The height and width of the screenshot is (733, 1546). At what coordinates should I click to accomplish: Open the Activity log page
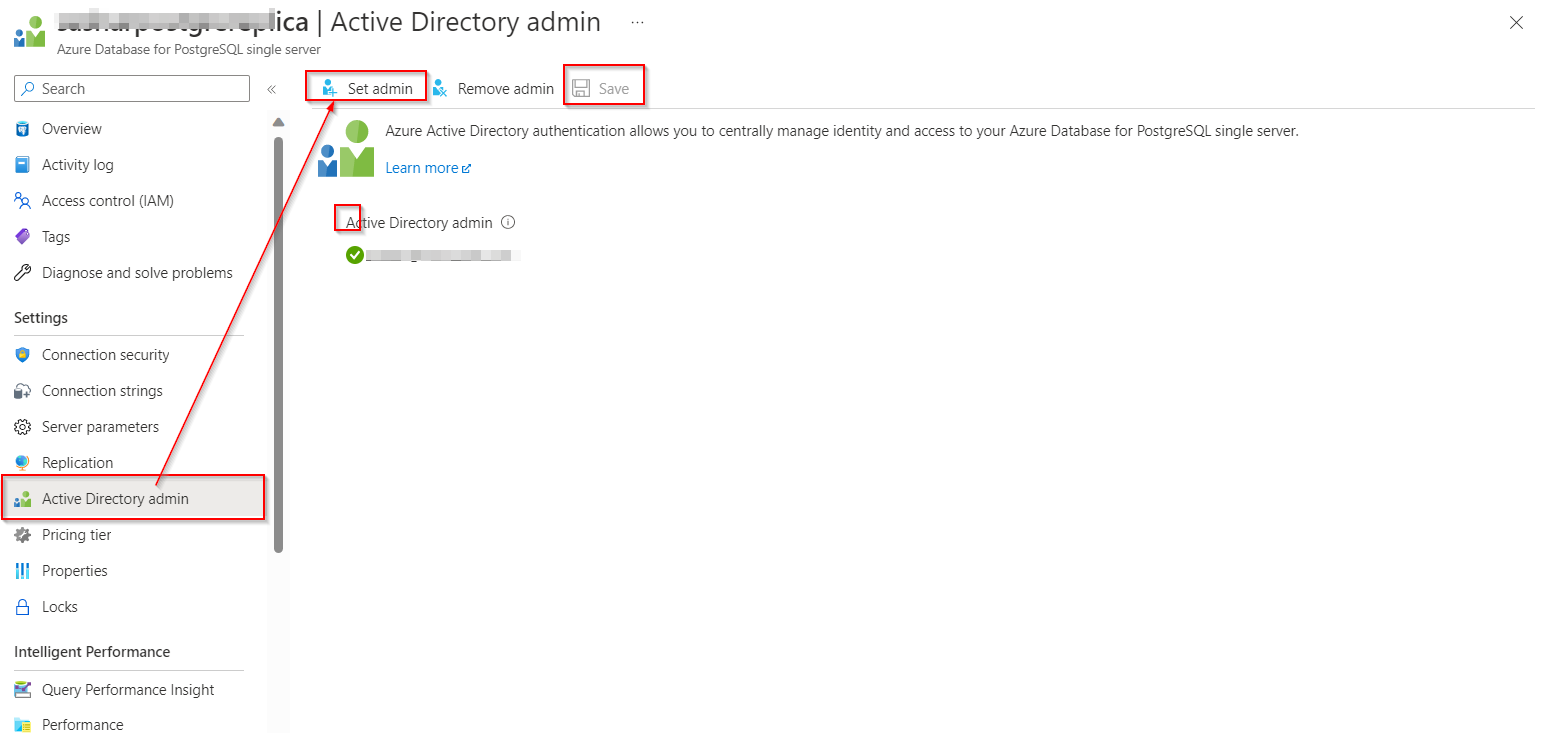pyautogui.click(x=78, y=165)
